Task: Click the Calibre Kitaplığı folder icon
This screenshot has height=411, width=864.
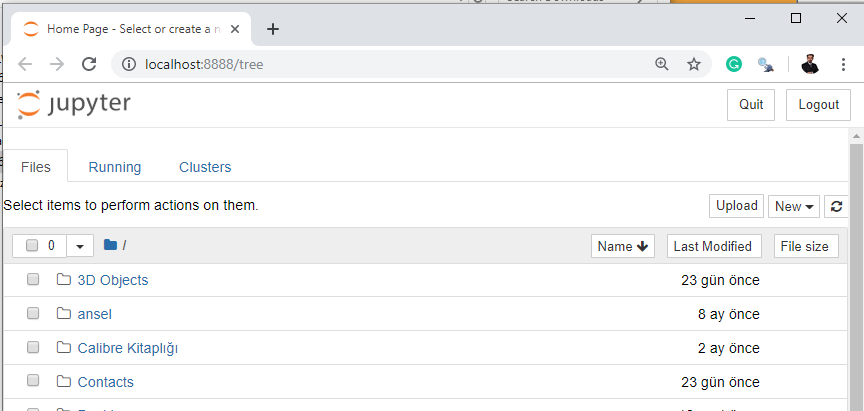Action: [x=64, y=348]
